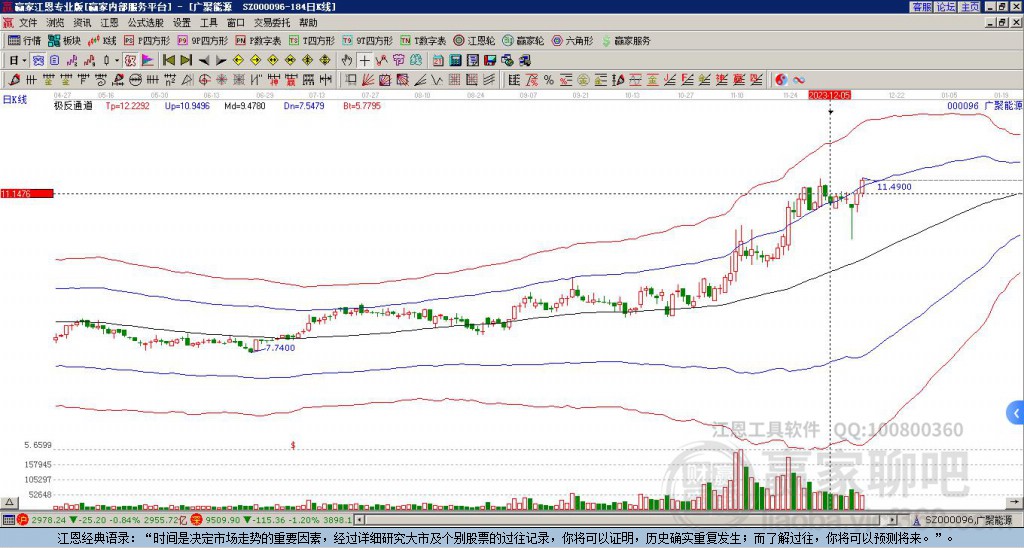This screenshot has width=1024, height=548.
Task: Launch the 江恩轮 Gann wheel
Action: 474,40
